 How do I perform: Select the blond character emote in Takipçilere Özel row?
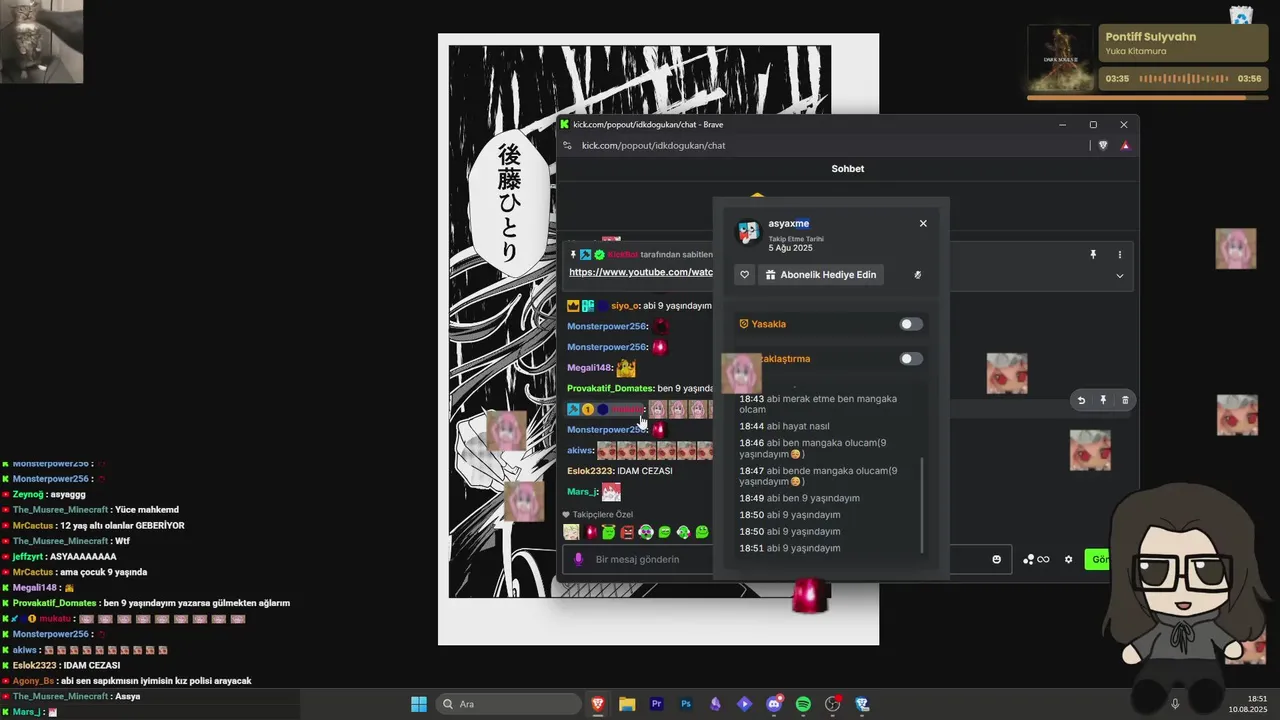point(571,532)
